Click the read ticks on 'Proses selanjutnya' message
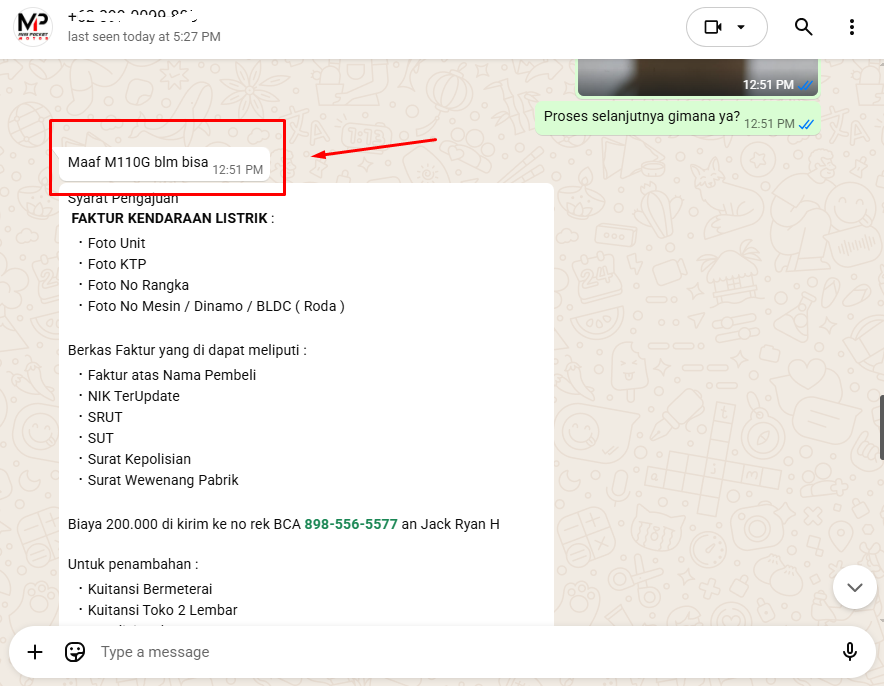 (x=806, y=124)
